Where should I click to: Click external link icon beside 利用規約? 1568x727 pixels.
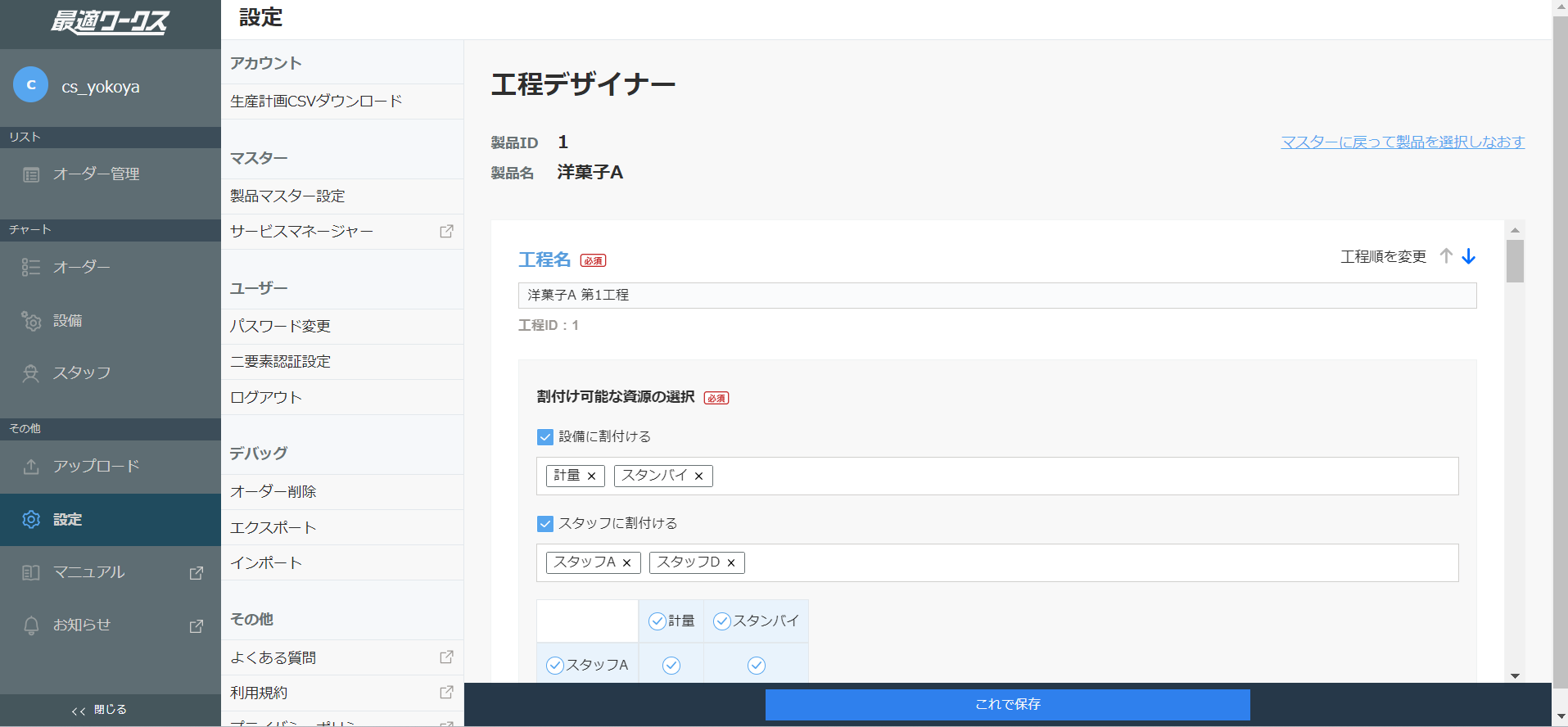446,693
